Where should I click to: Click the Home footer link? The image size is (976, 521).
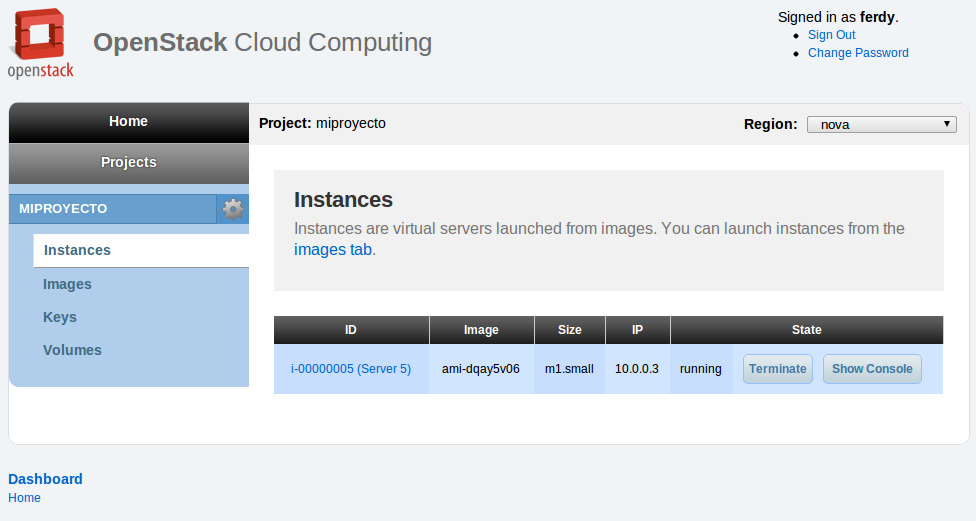pyautogui.click(x=24, y=498)
